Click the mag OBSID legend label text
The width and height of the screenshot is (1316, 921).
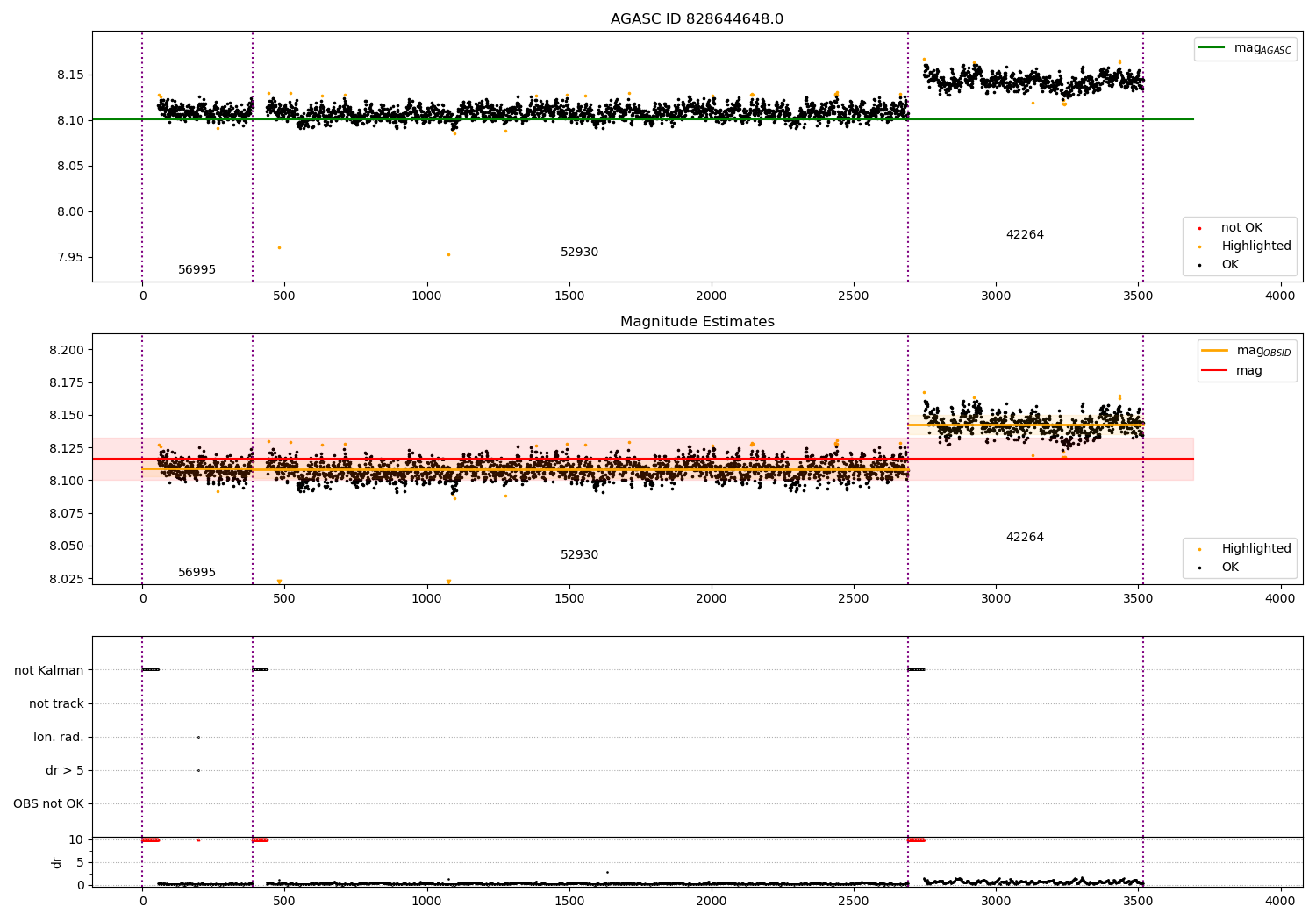click(x=1263, y=352)
